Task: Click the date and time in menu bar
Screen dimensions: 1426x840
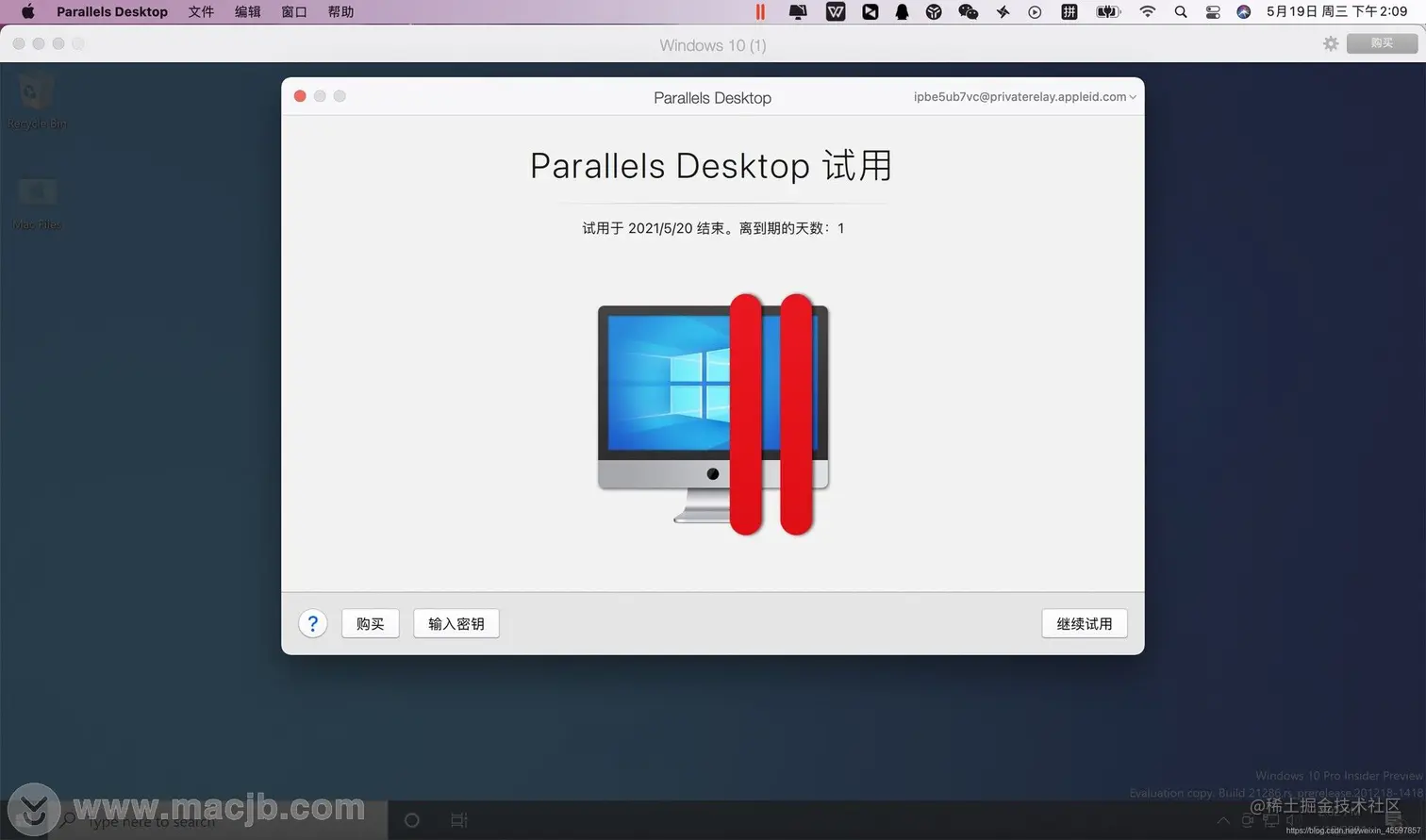Action: (x=1336, y=11)
